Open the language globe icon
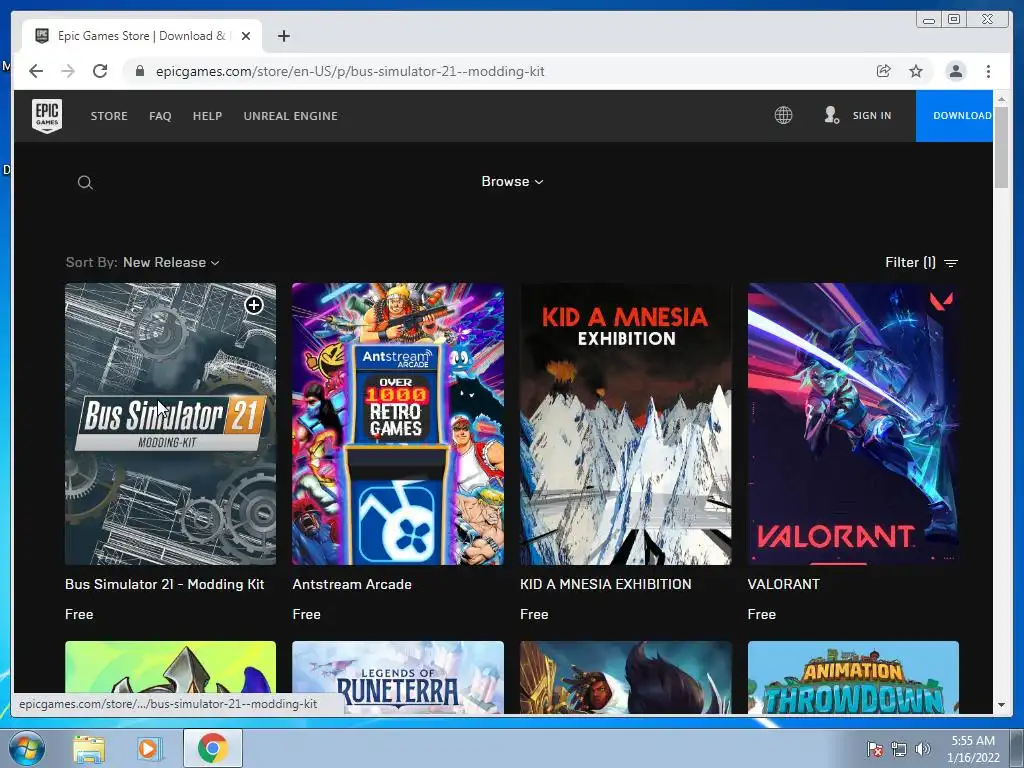Screen dimensions: 1024x768 [783, 116]
